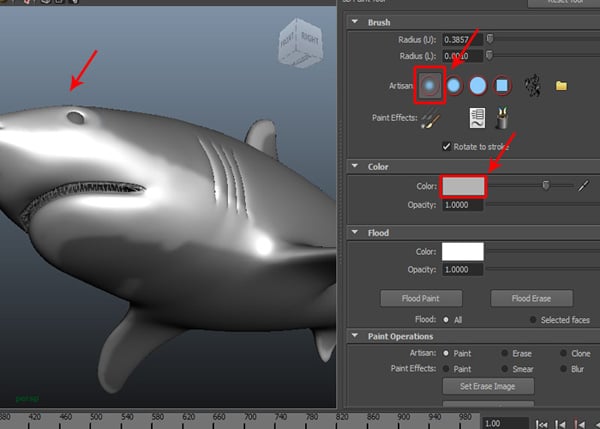Open the Paint Effects template brush settings
The width and height of the screenshot is (600, 429).
(x=477, y=118)
